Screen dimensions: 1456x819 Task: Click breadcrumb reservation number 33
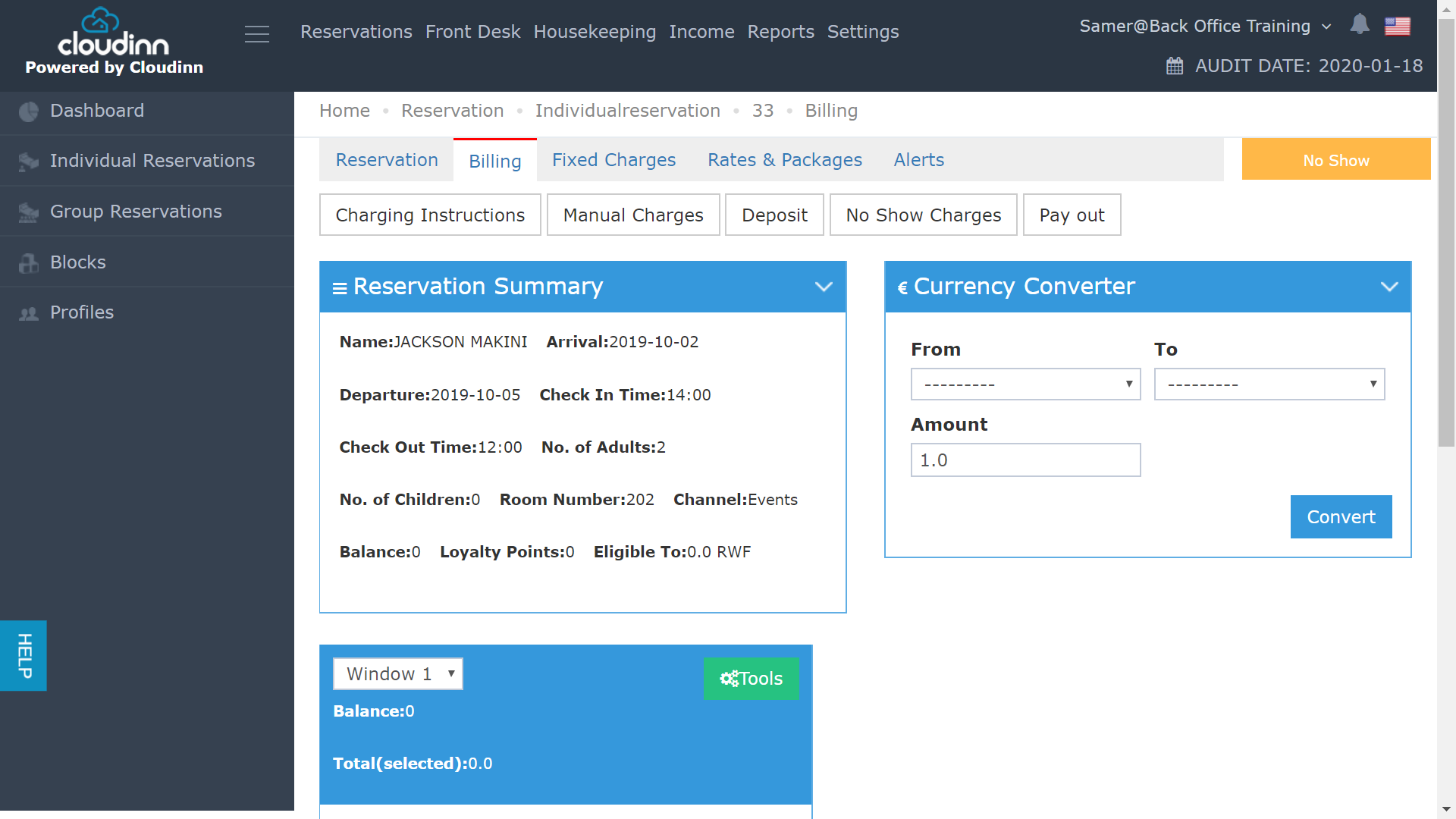(x=763, y=111)
